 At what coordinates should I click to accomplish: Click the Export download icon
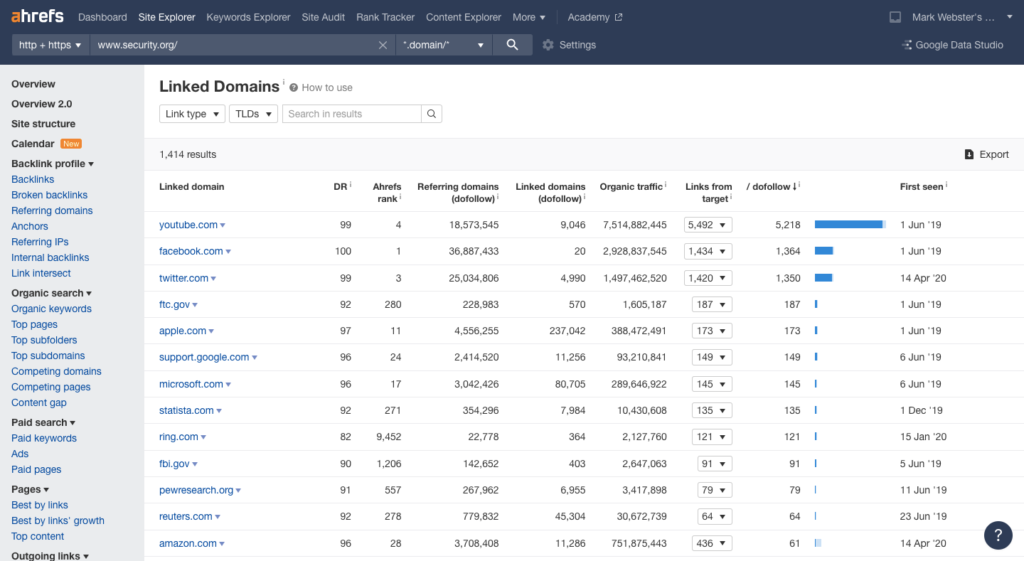pyautogui.click(x=969, y=155)
